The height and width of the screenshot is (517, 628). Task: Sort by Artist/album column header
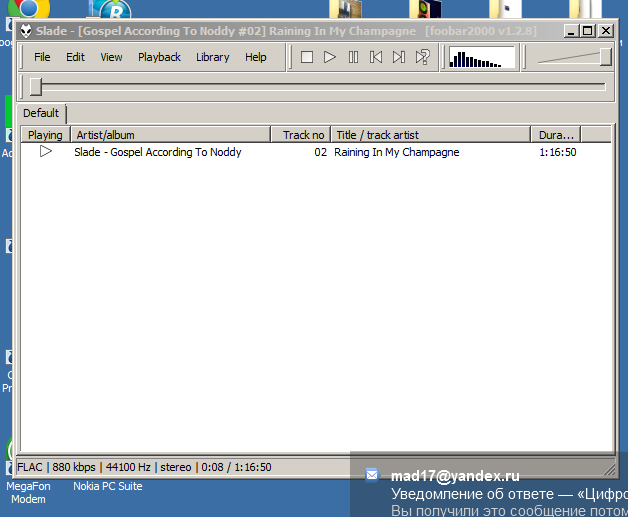(x=171, y=135)
